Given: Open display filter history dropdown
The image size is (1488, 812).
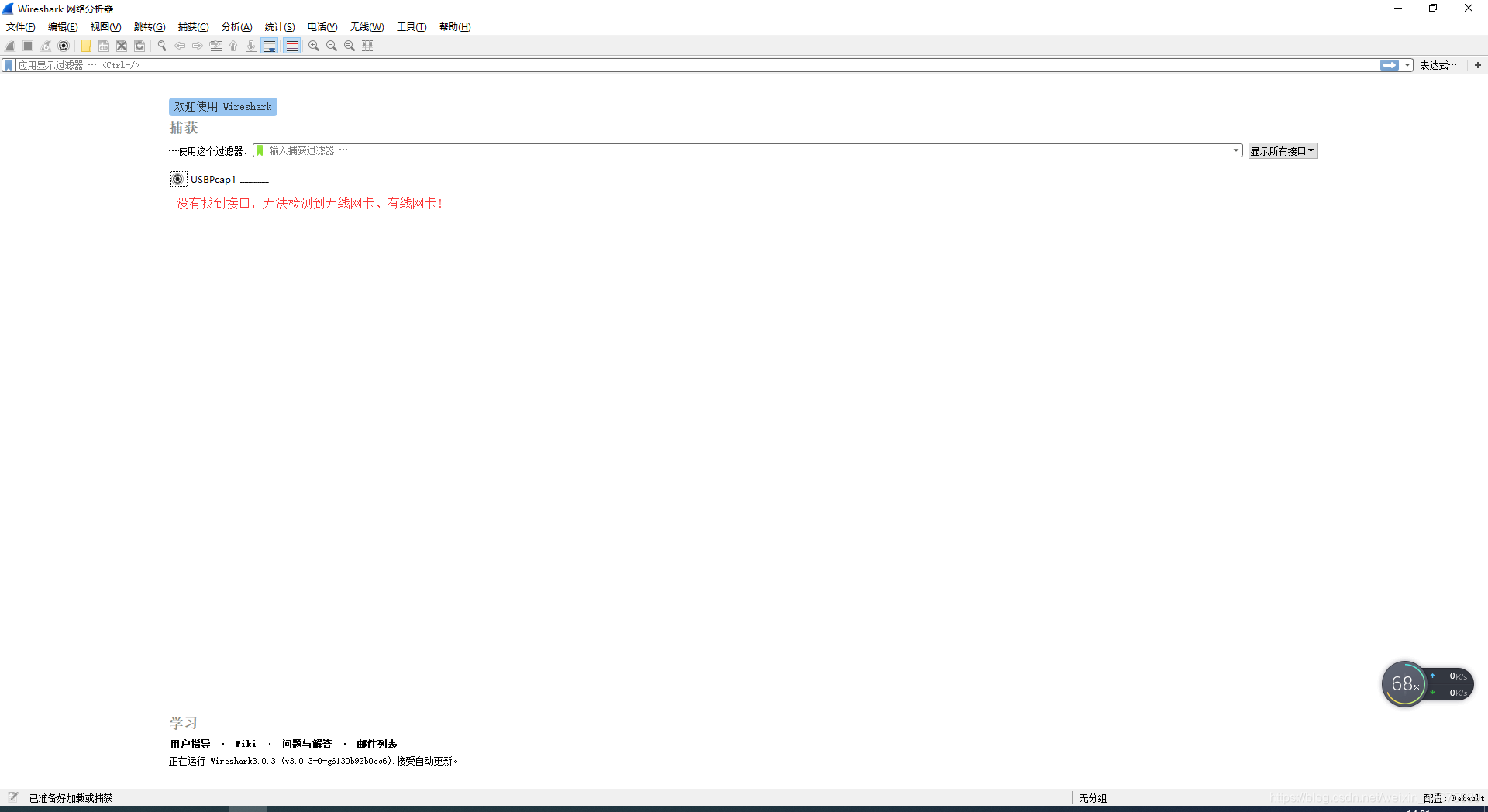Looking at the screenshot, I should (1407, 65).
